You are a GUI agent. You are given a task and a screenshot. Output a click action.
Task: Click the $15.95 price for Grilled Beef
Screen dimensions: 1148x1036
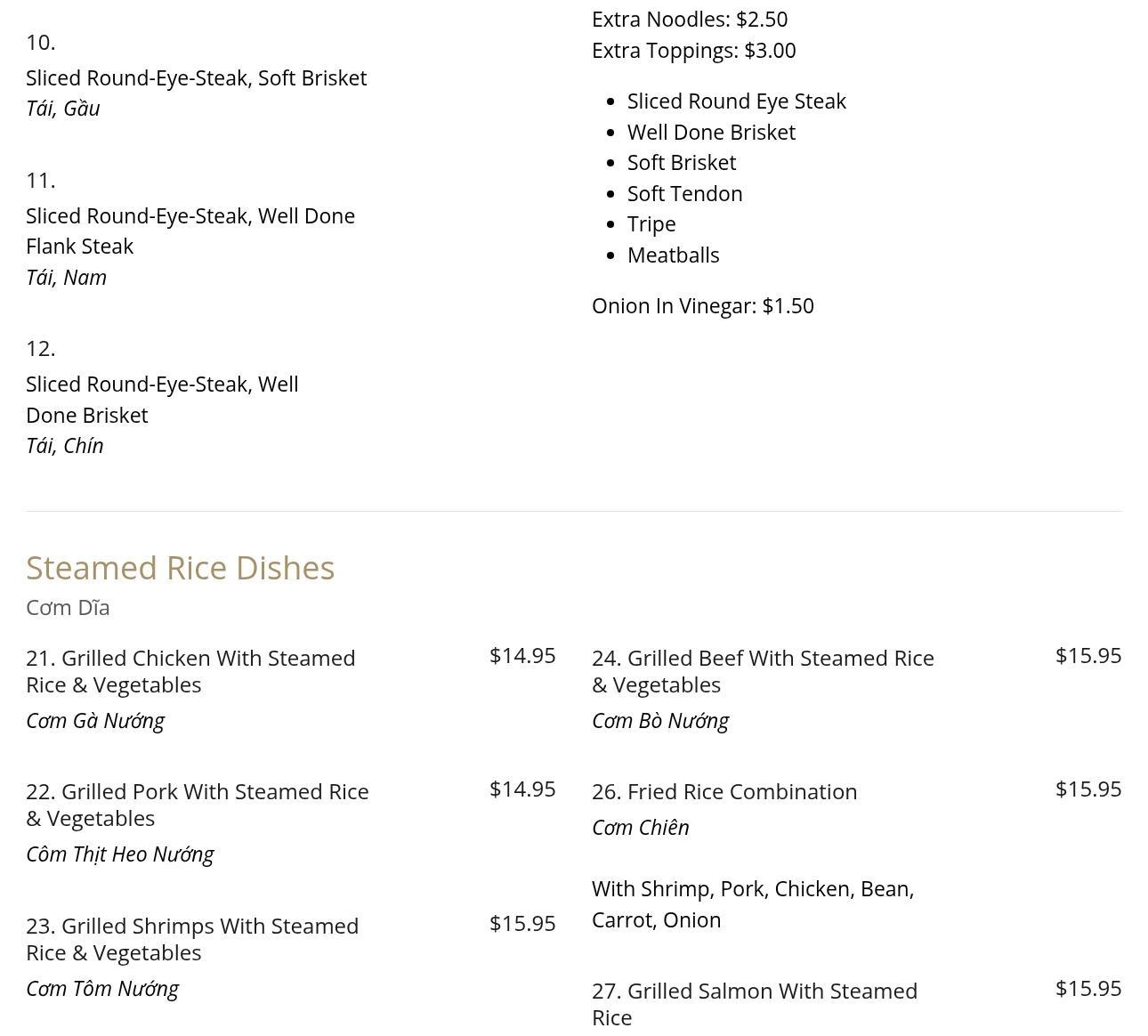point(1087,656)
